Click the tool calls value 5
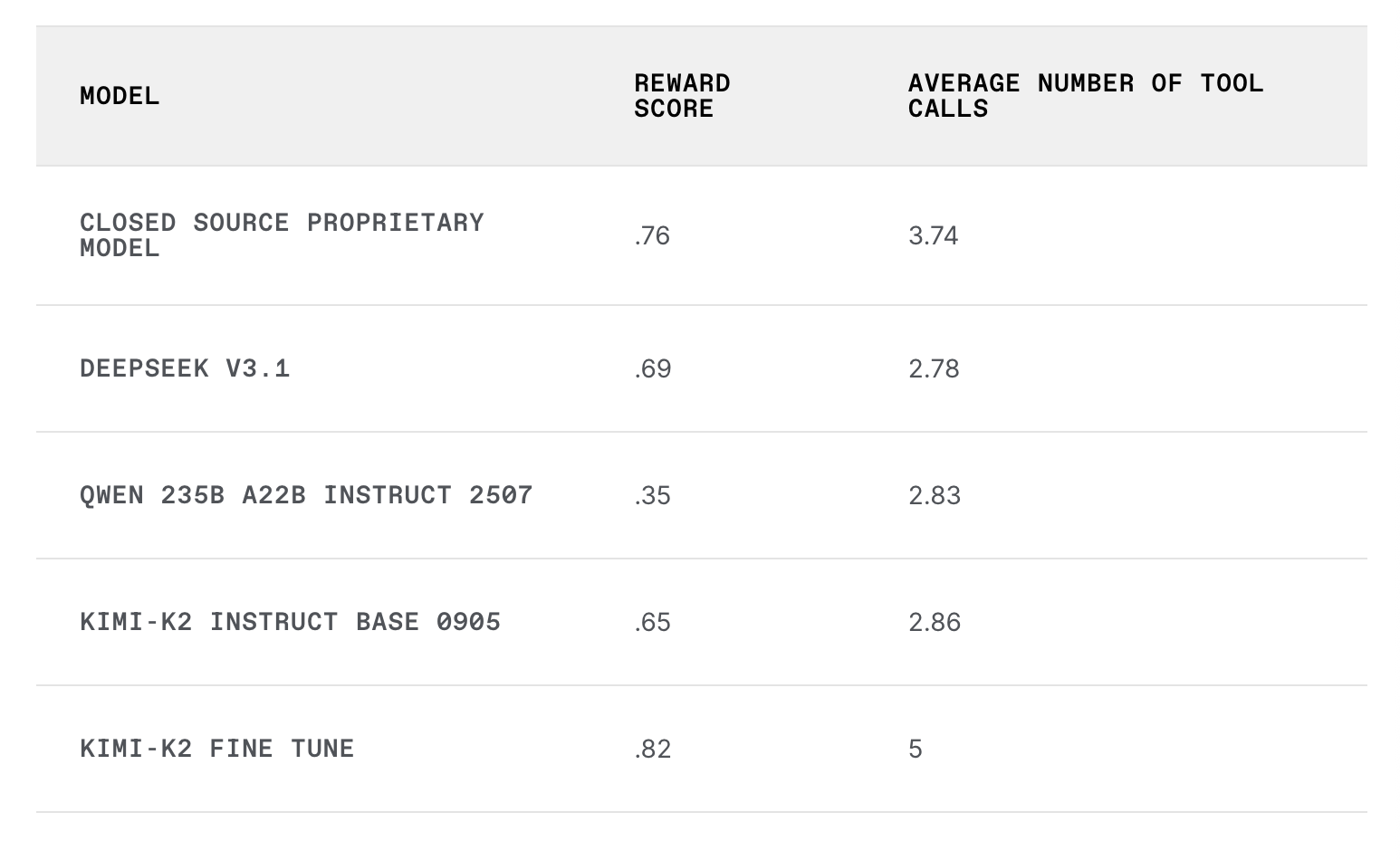Screen dimensions: 1400x860 click(916, 749)
